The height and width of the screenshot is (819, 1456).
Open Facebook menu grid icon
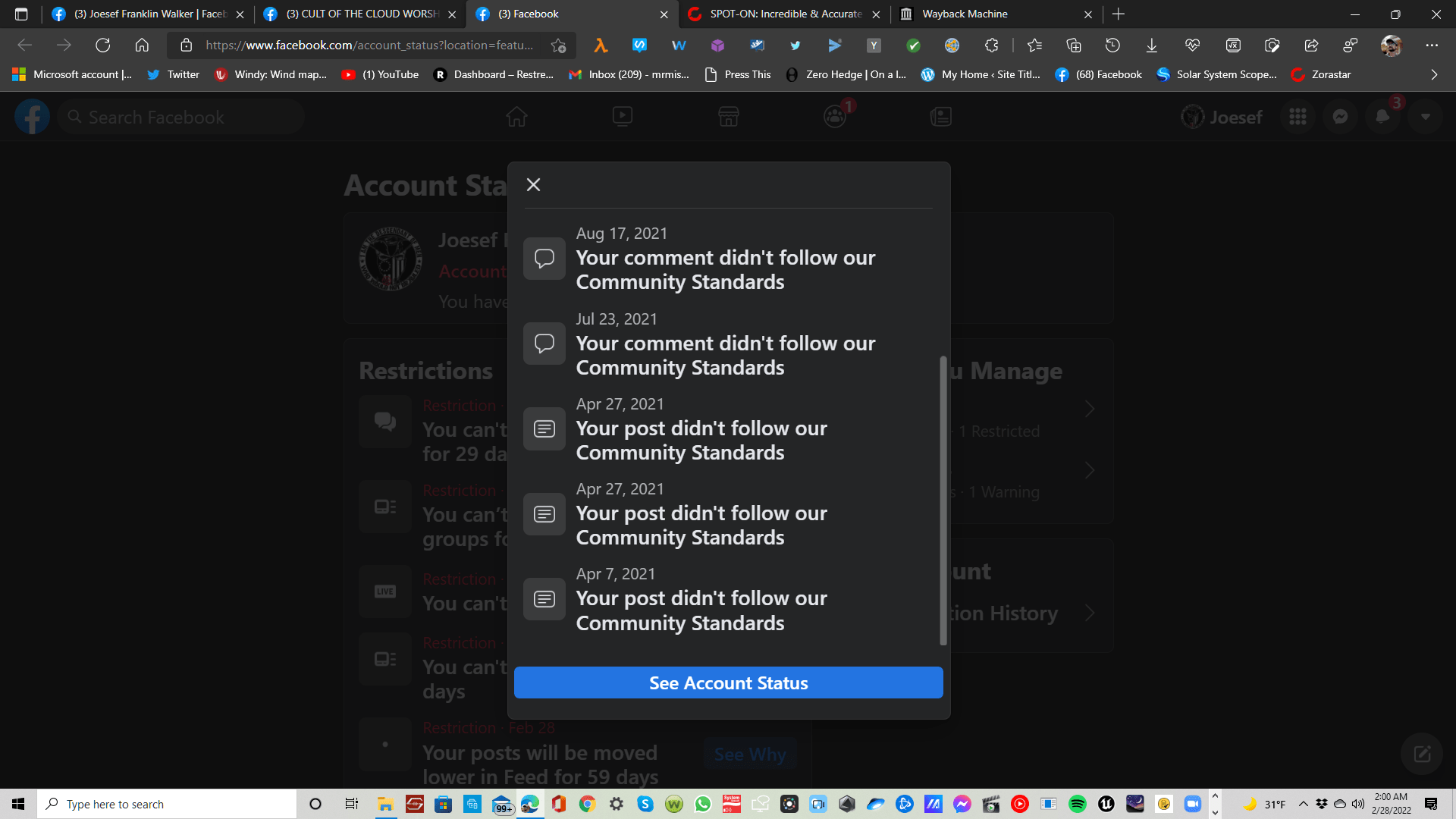tap(1298, 117)
